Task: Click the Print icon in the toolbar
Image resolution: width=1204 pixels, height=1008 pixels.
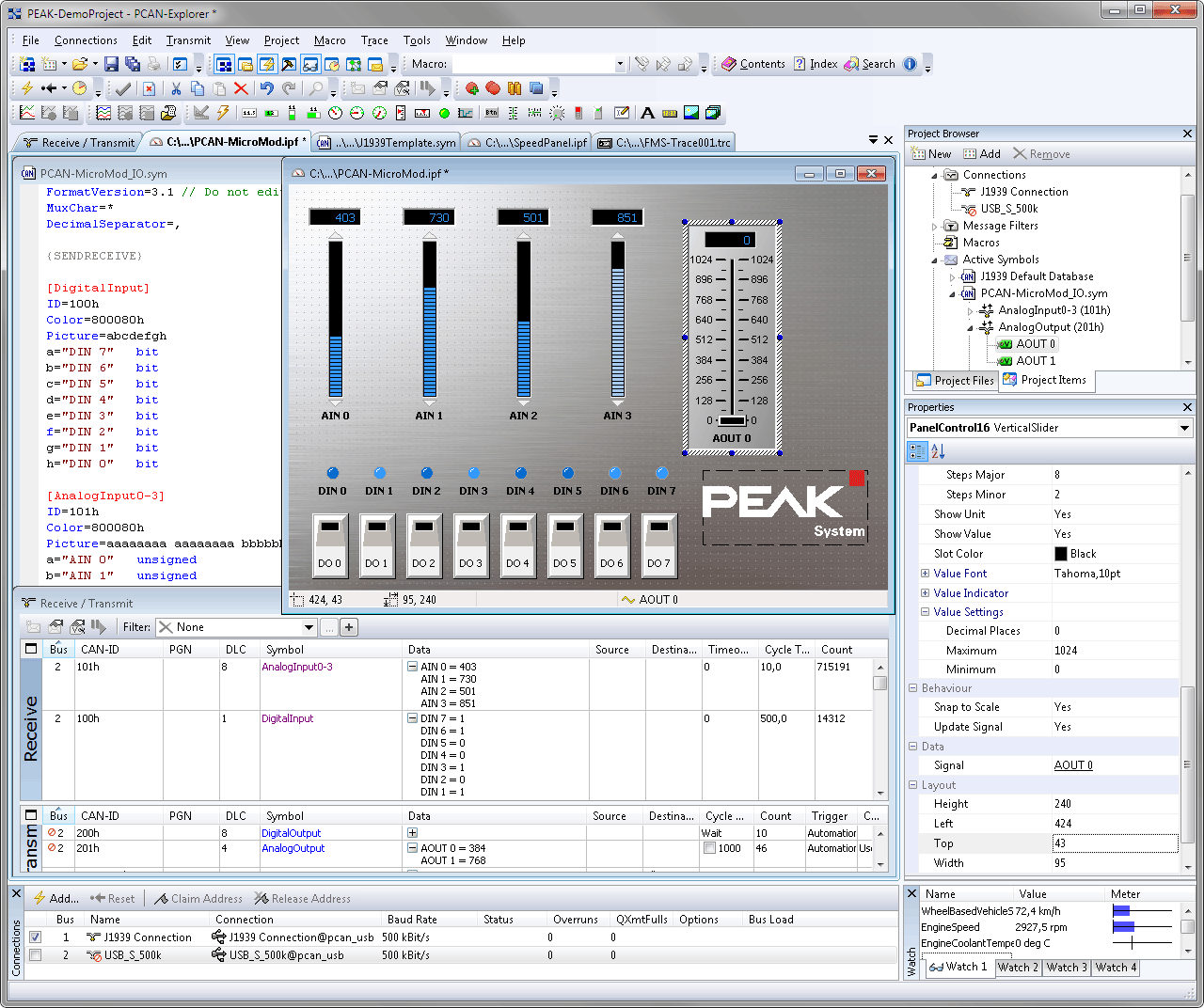Action: click(154, 64)
